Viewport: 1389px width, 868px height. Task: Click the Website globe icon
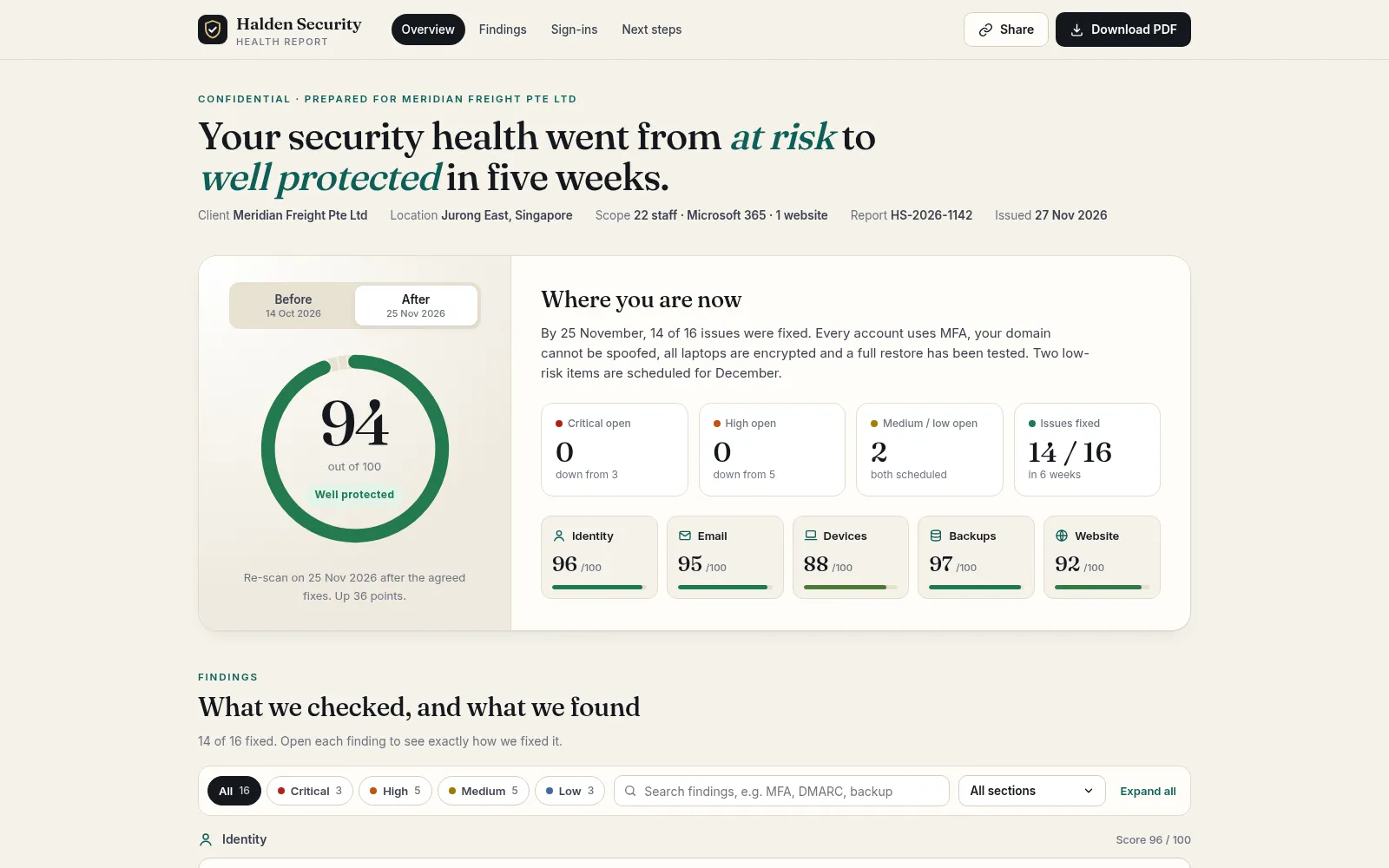(x=1062, y=536)
